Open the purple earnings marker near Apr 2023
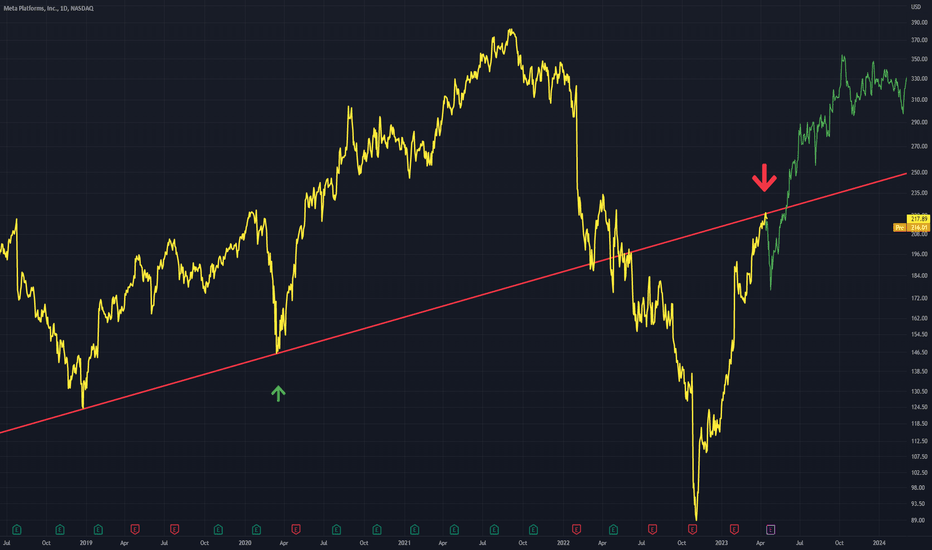 [770, 529]
